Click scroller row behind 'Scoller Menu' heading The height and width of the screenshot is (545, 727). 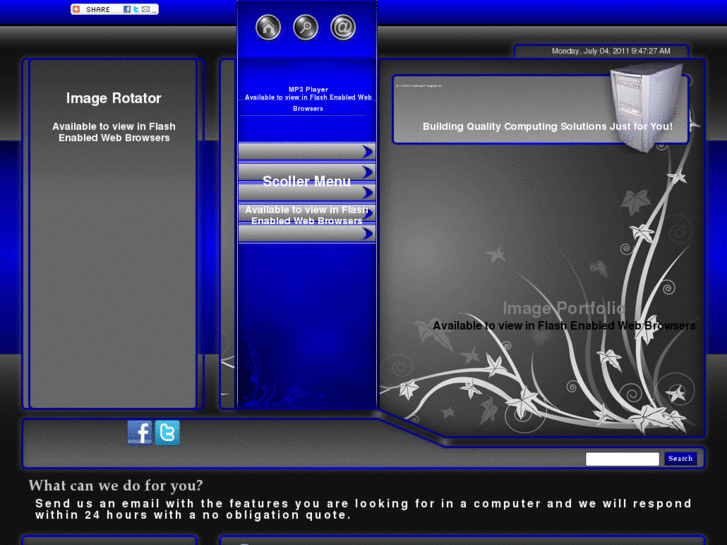[x=306, y=172]
